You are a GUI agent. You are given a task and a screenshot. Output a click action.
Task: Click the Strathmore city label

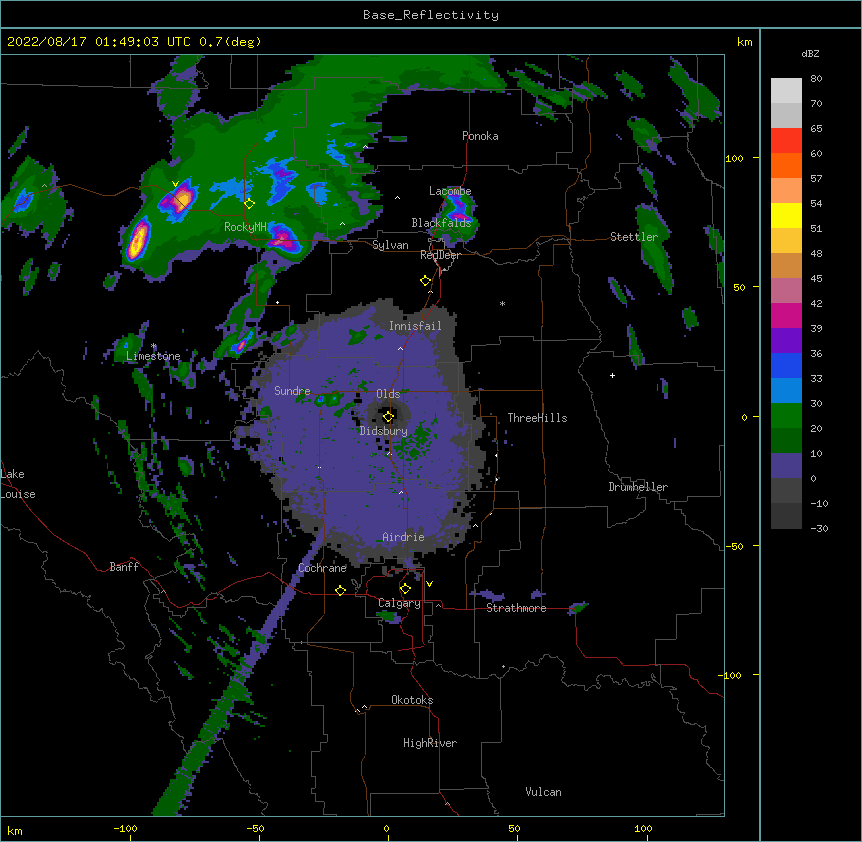516,608
